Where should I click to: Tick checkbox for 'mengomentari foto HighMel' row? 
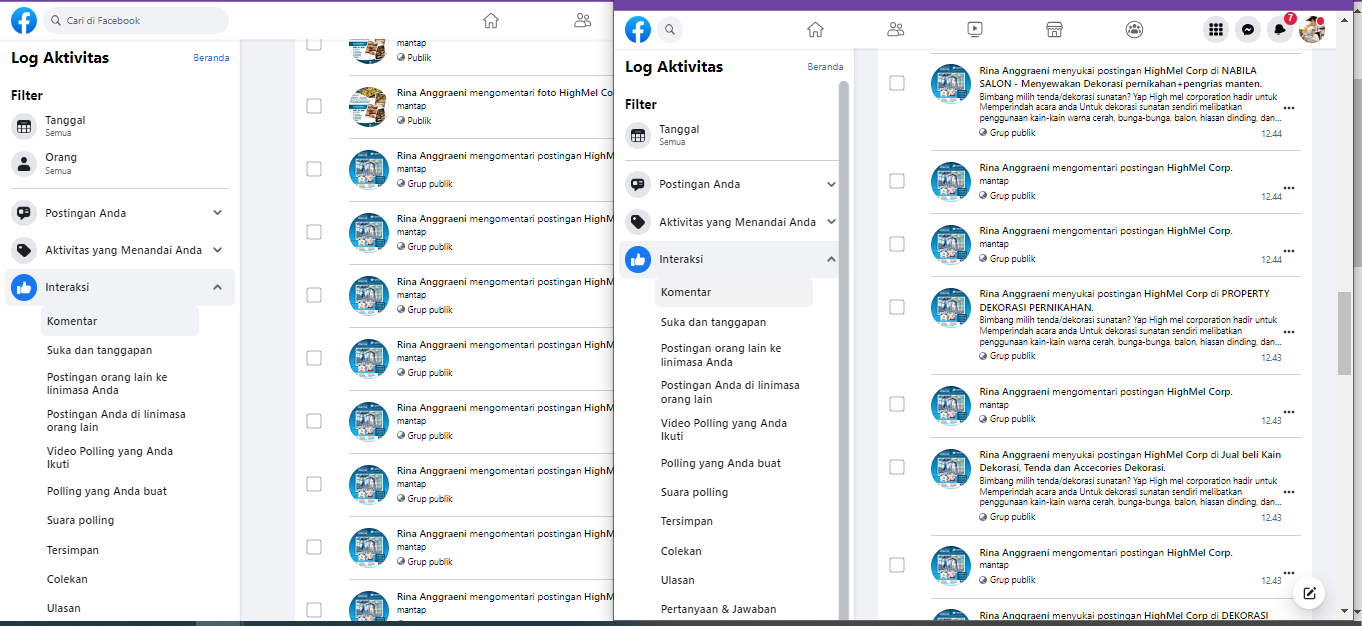pos(314,106)
